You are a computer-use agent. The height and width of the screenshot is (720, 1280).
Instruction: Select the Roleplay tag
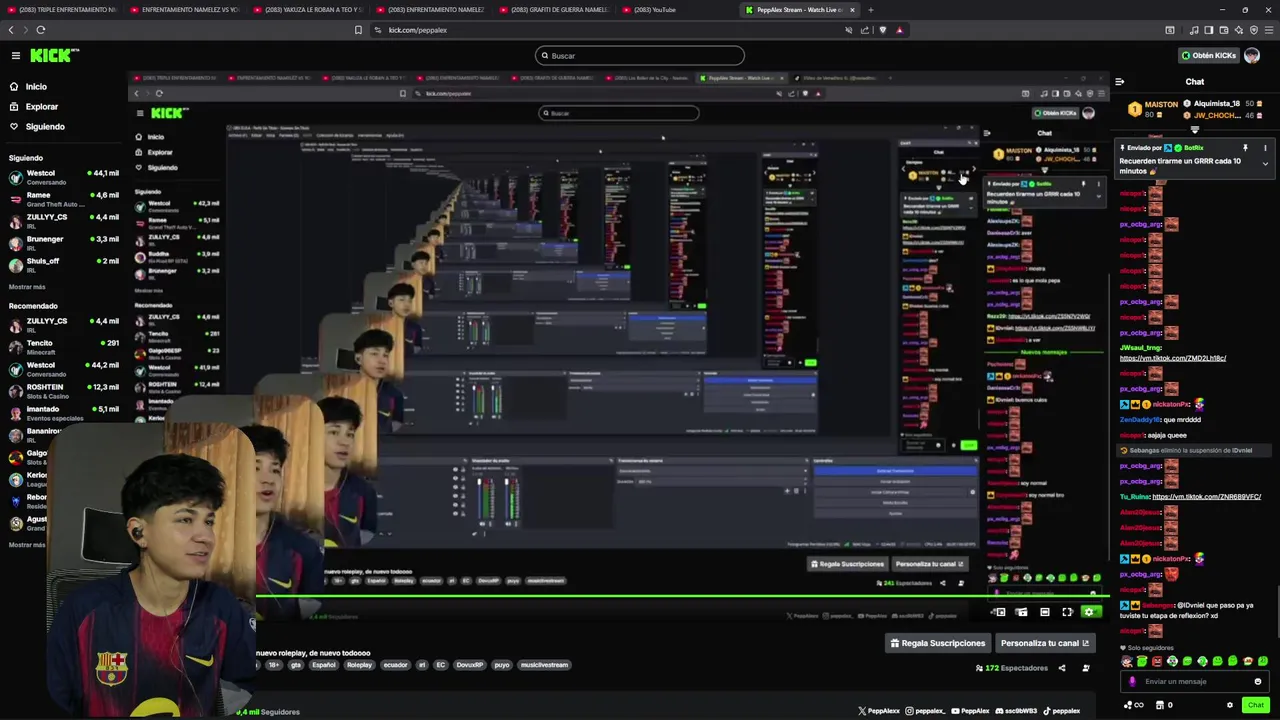(359, 665)
